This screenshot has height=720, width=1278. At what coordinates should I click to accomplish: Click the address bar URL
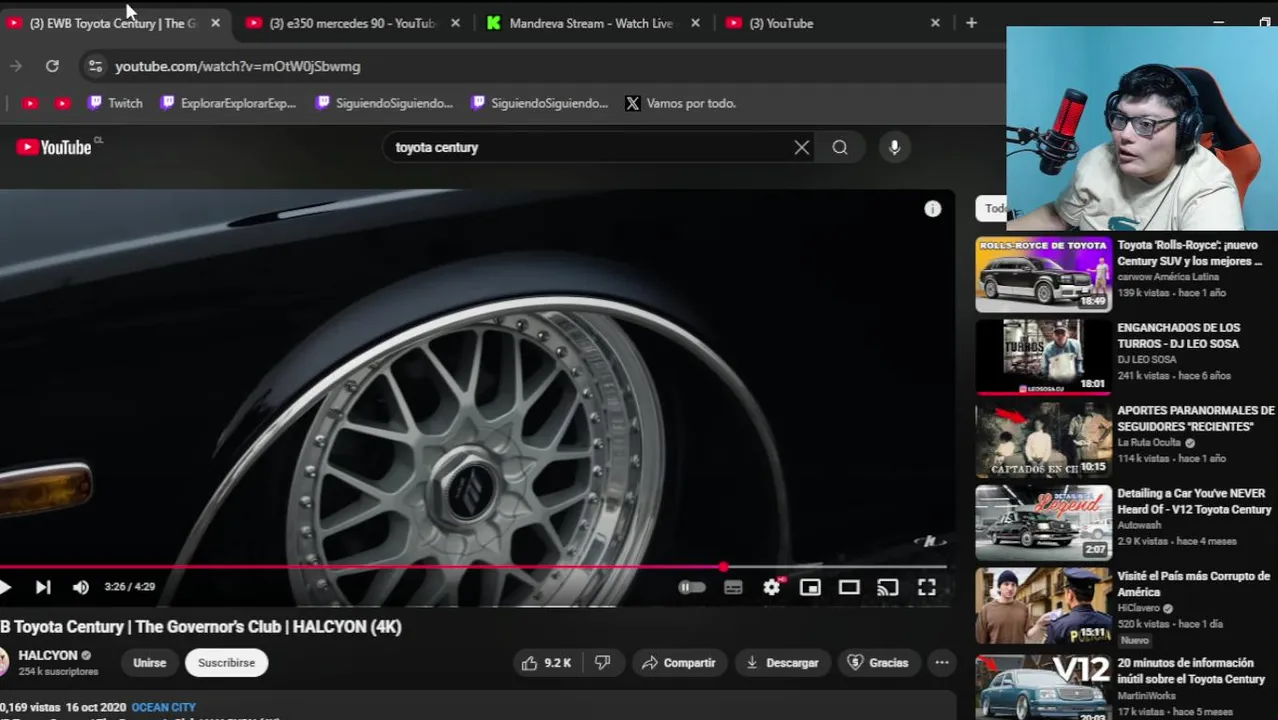tap(238, 66)
